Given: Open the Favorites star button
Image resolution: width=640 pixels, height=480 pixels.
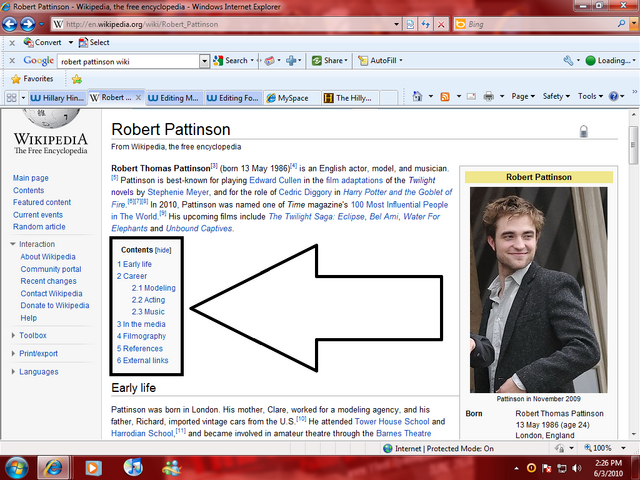Looking at the screenshot, I should [x=32, y=79].
